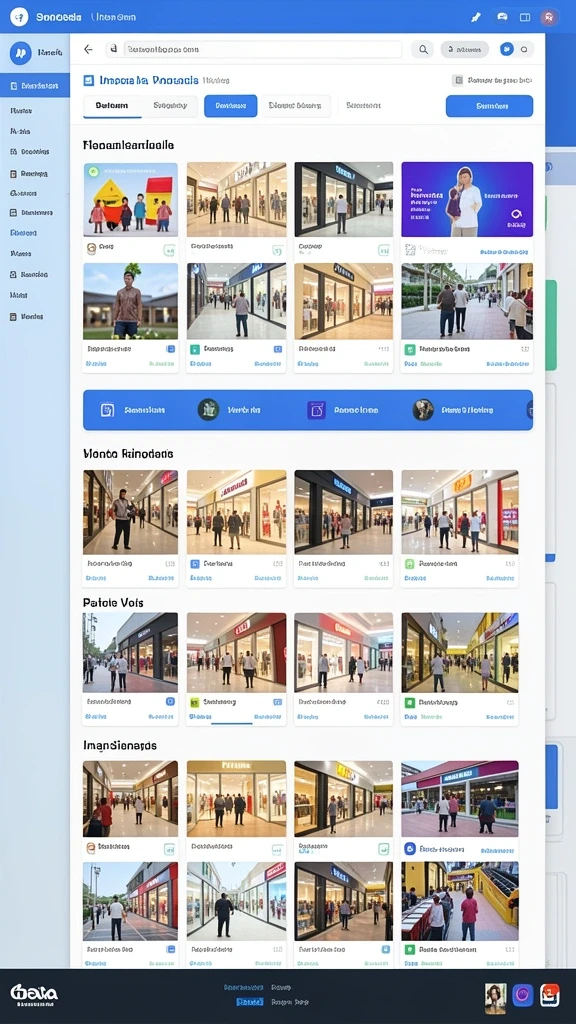Image resolution: width=576 pixels, height=1024 pixels.
Task: Click the magnifying glass search icon
Action: [x=423, y=50]
